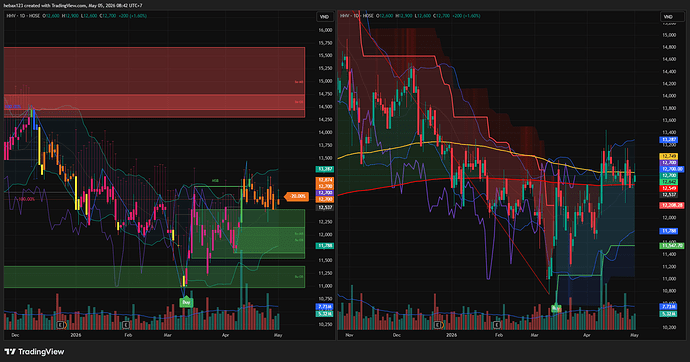
Task: Click the blue 12,700.00 price tag on right chart
Action: point(672,169)
